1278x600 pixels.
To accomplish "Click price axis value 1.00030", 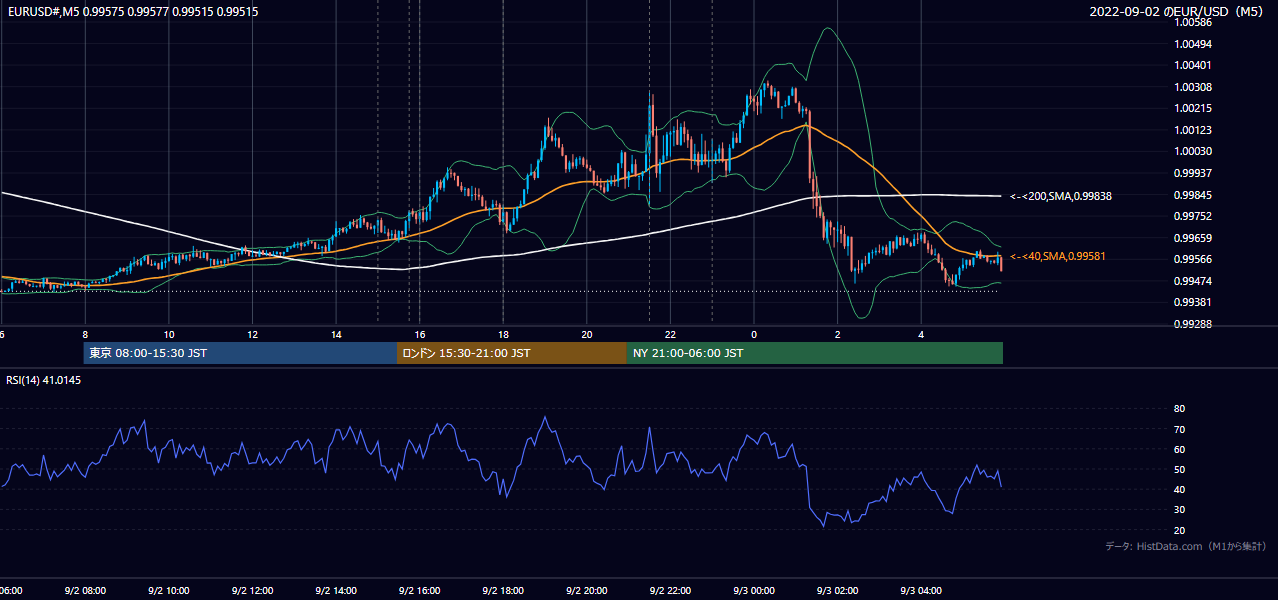I will [1193, 151].
